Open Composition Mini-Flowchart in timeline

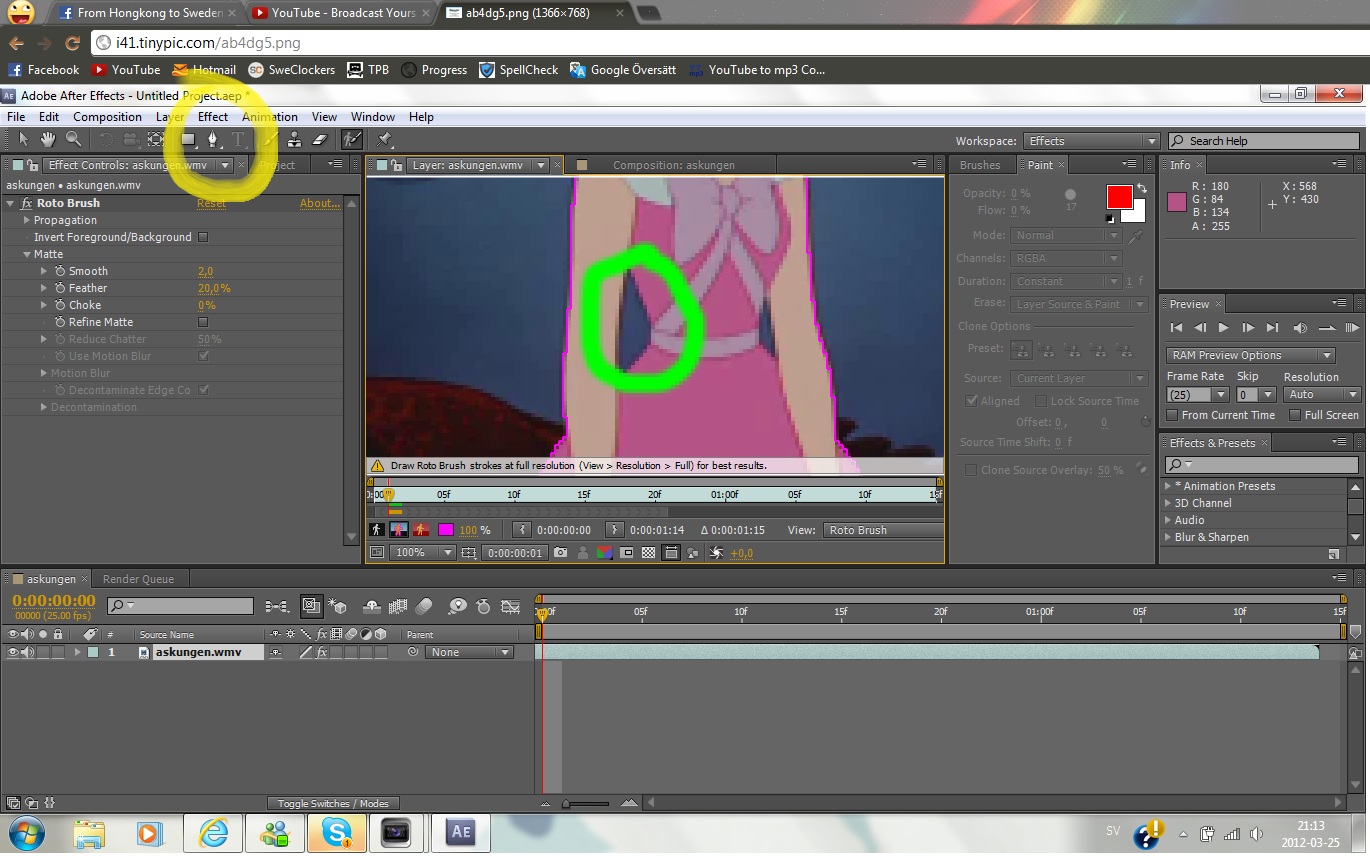(277, 606)
